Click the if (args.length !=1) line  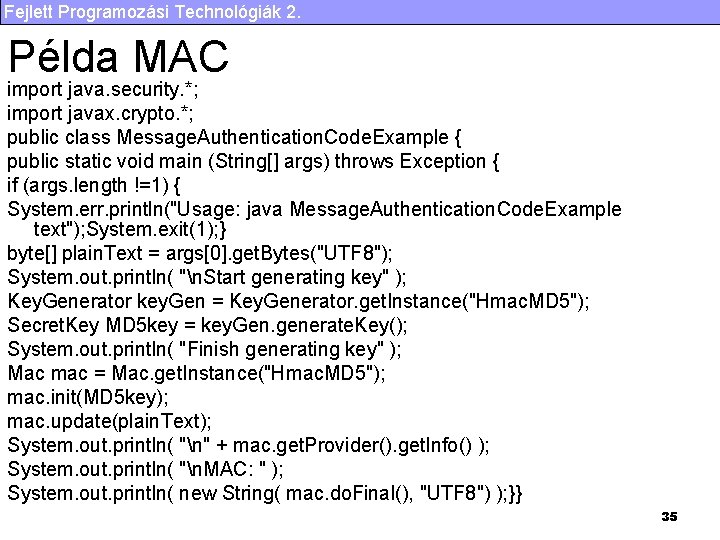[x=94, y=186]
